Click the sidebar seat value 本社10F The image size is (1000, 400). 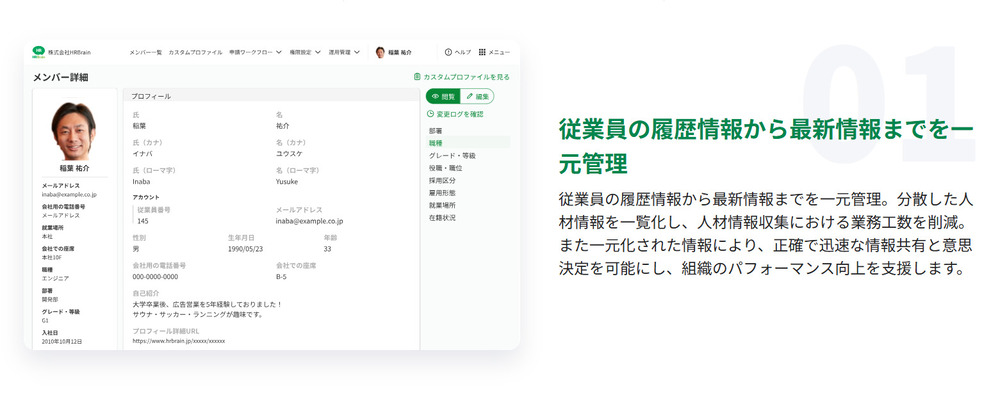point(52,257)
